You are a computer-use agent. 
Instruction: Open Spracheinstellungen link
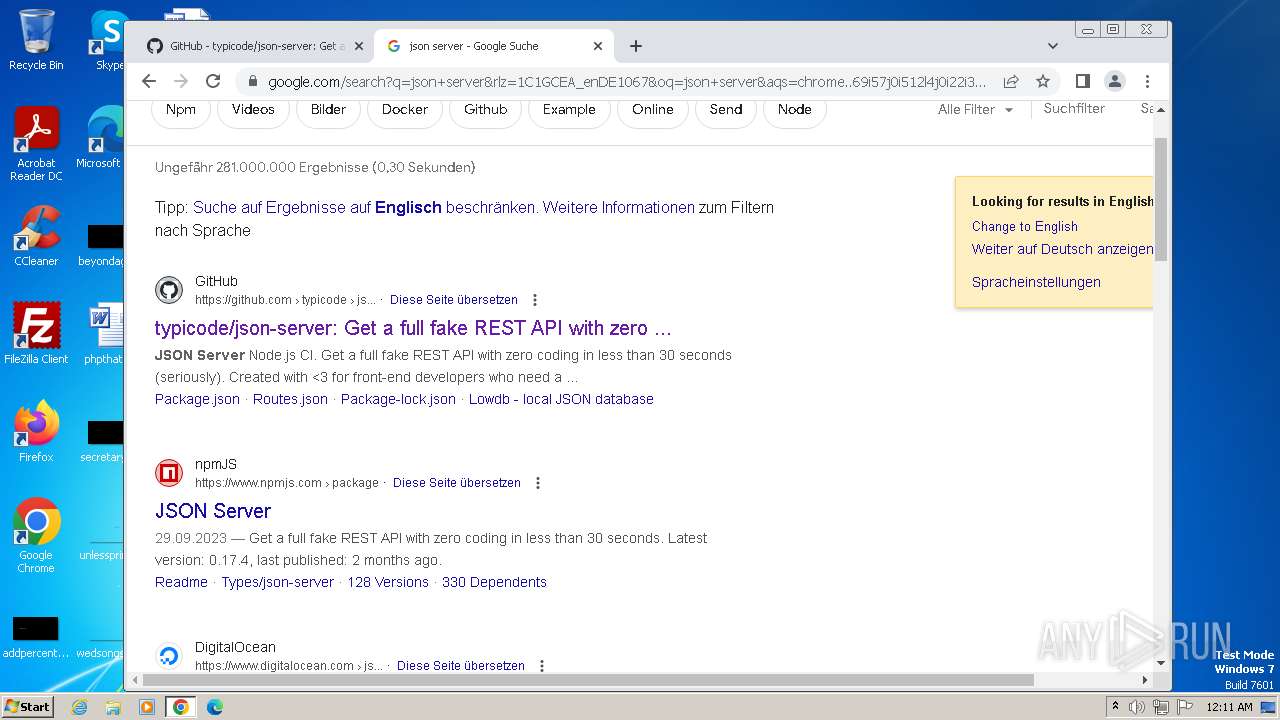1036,282
